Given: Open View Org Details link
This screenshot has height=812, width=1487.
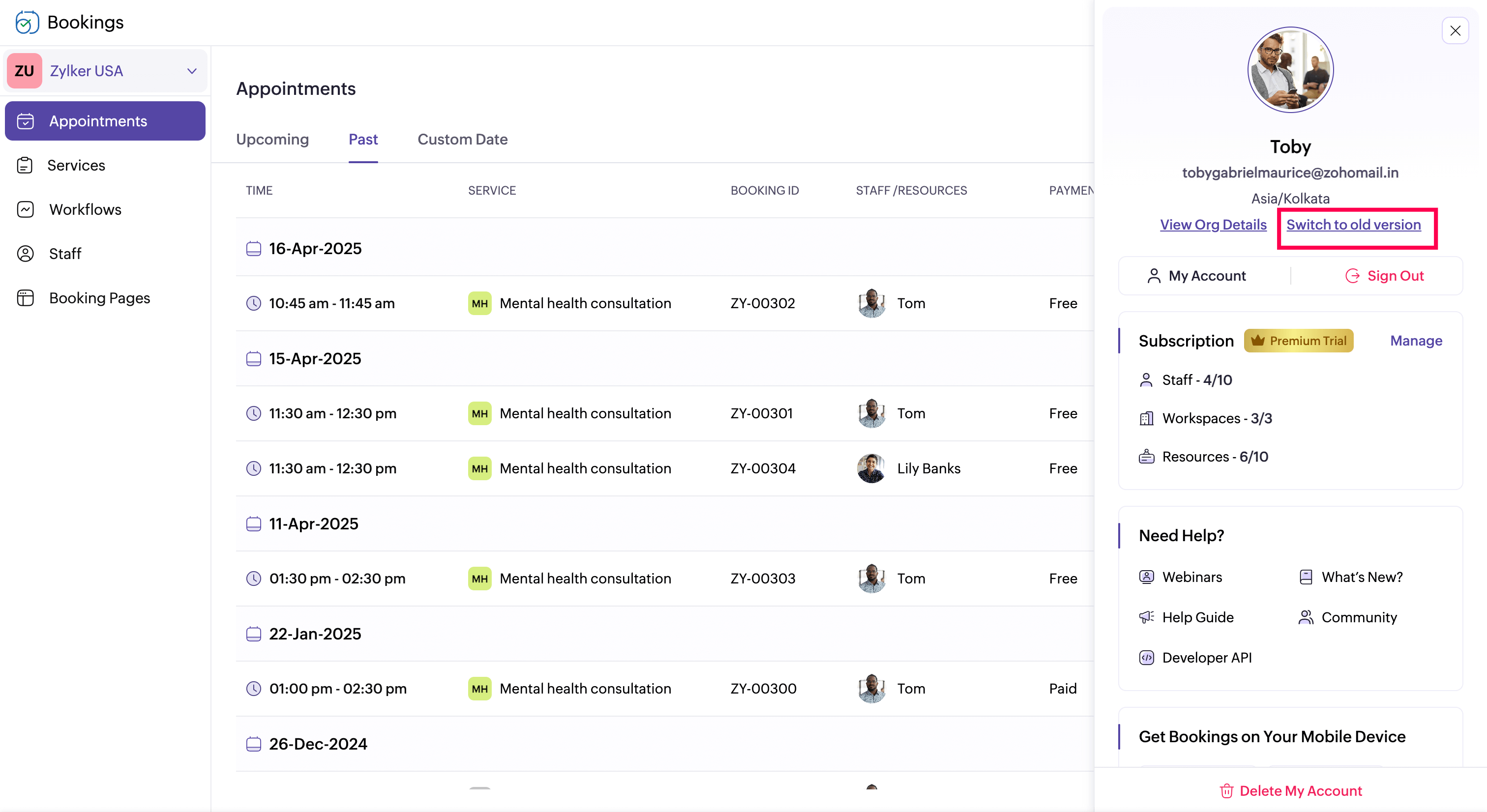Looking at the screenshot, I should (x=1213, y=225).
